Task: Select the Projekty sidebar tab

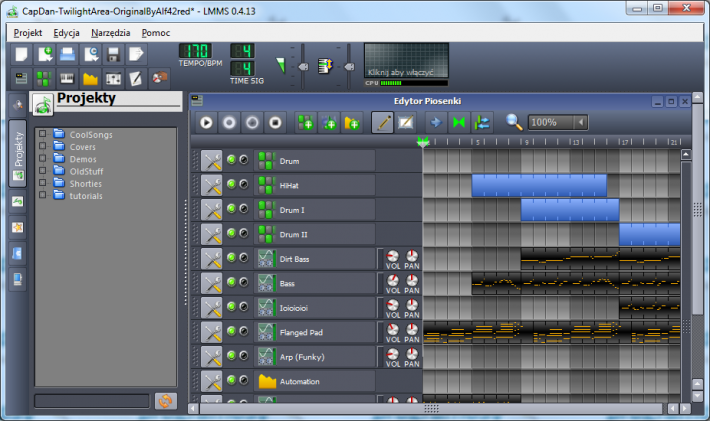Action: point(18,154)
